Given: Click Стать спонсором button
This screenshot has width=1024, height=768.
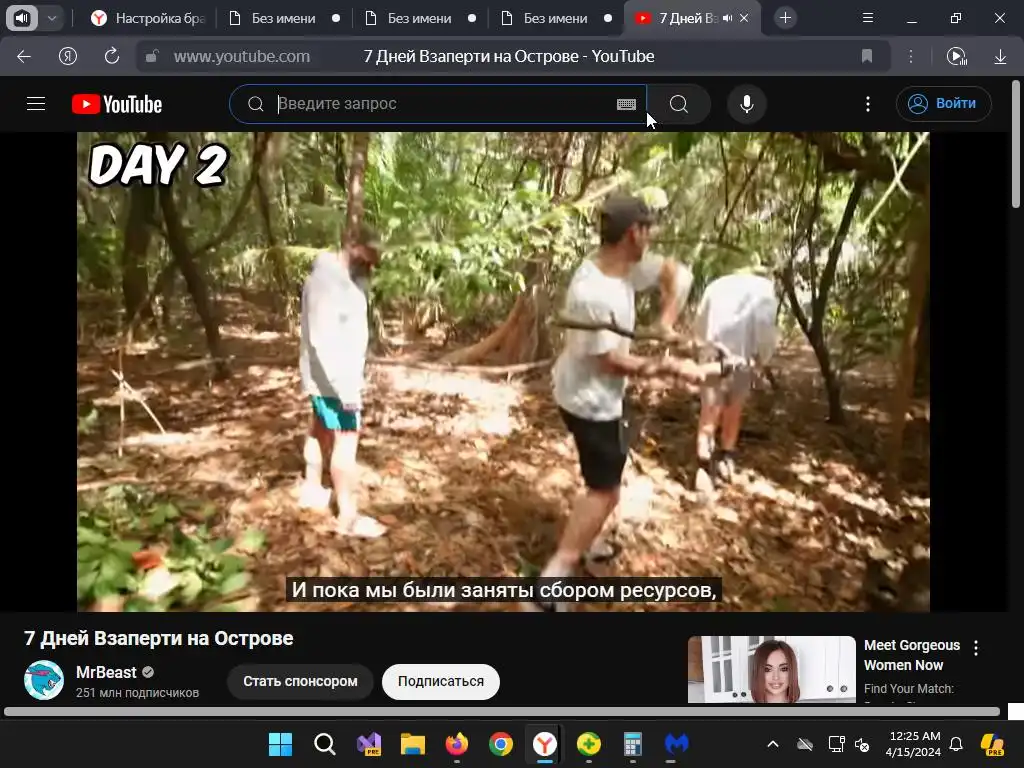Looking at the screenshot, I should pos(300,681).
